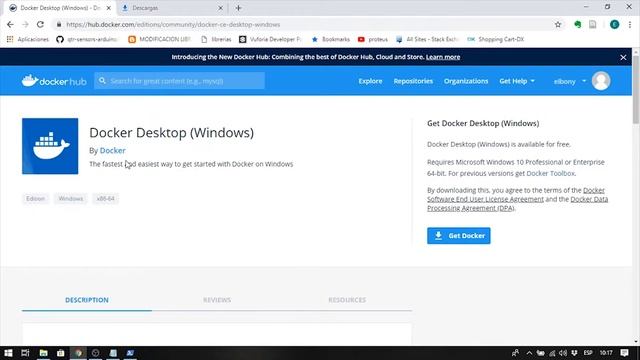Open the Vuforia Developer bookmark

[270, 39]
